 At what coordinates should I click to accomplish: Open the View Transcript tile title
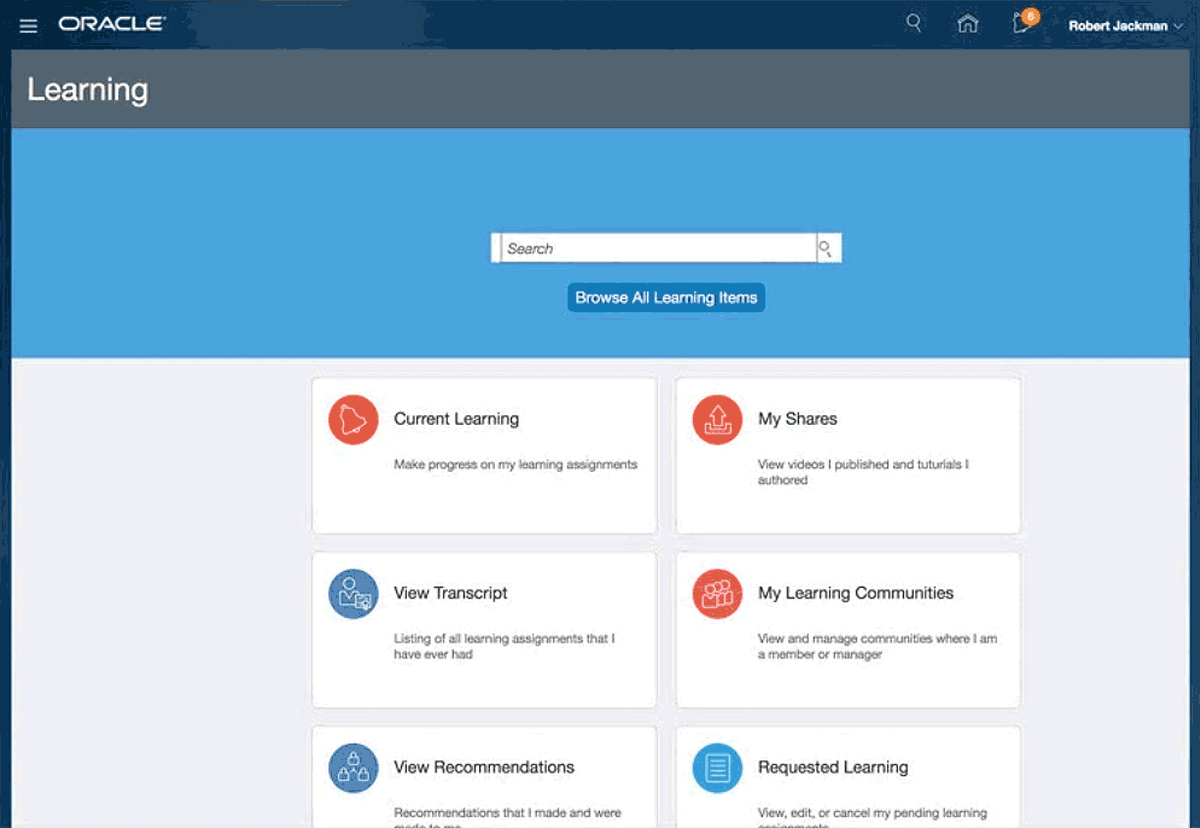tap(450, 593)
